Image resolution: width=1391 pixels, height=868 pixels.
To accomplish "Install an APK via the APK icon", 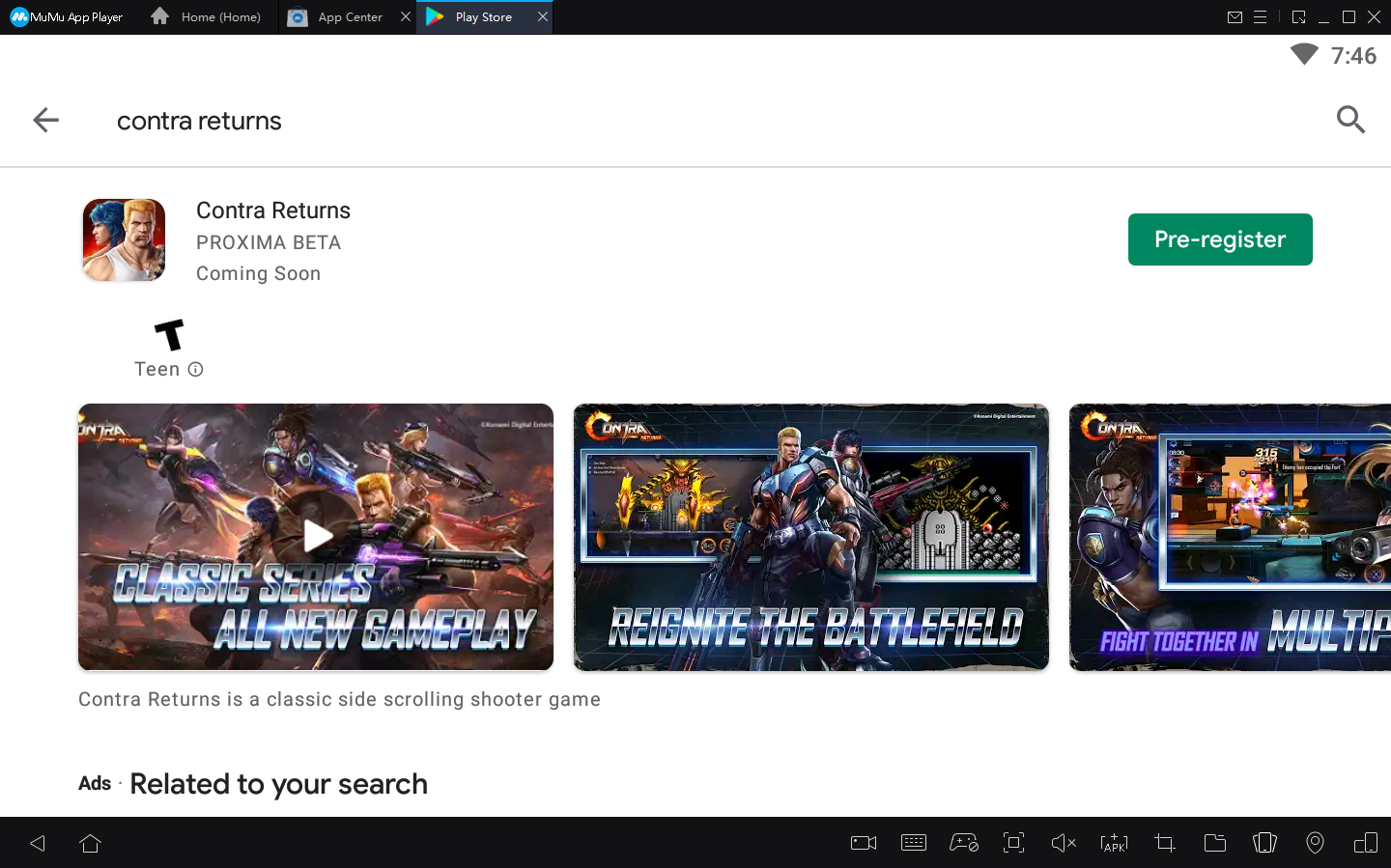I will point(1114,843).
